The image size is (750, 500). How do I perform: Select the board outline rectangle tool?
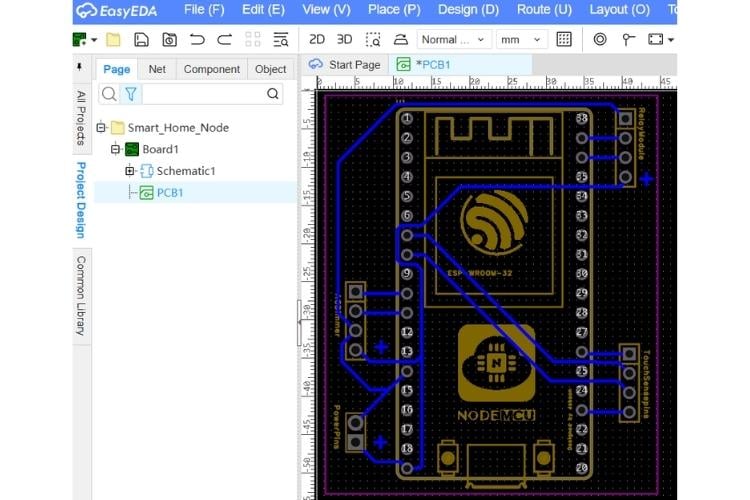(655, 40)
